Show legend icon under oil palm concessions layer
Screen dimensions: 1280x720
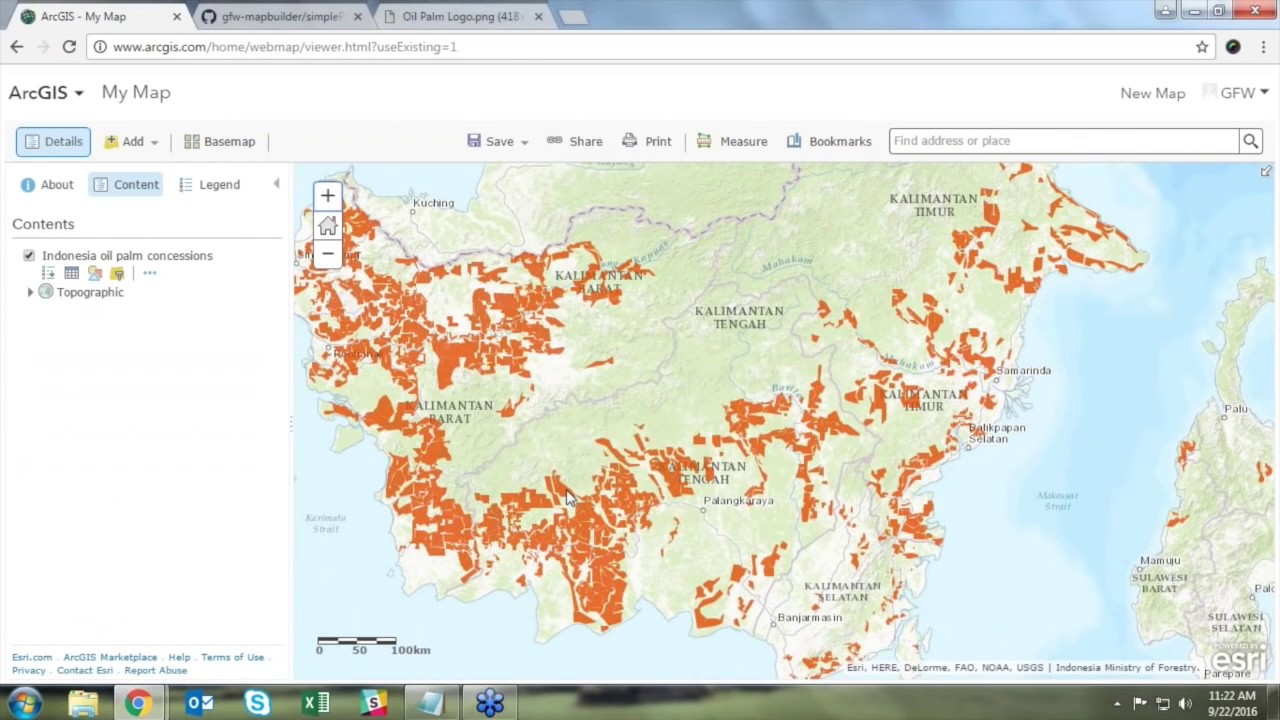(x=48, y=273)
